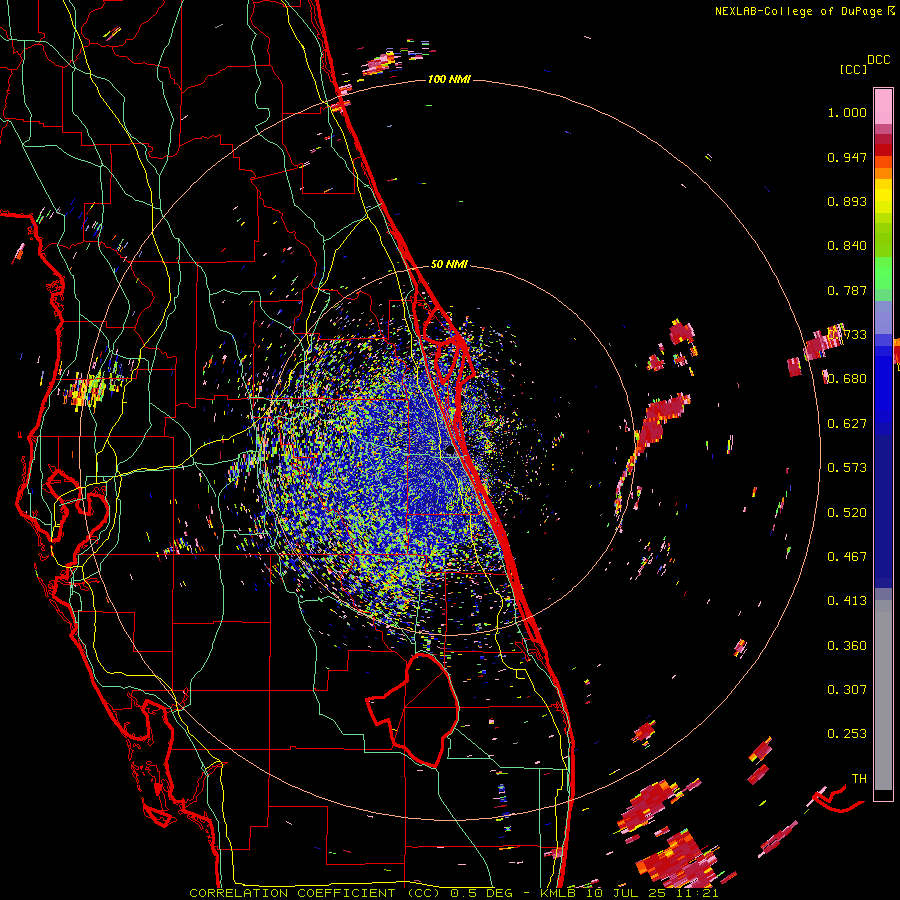Click the "DCC" label above the scale

879,59
